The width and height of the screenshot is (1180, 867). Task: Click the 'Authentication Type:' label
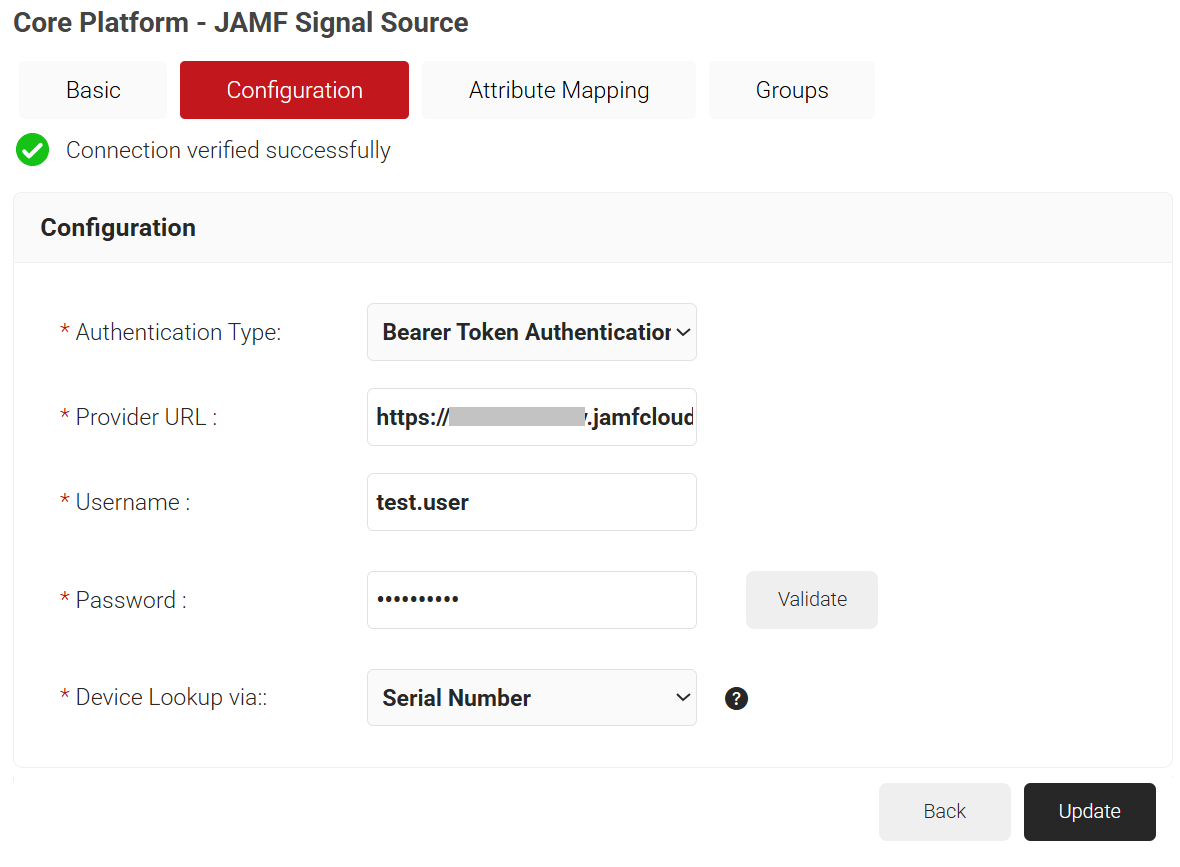(178, 333)
